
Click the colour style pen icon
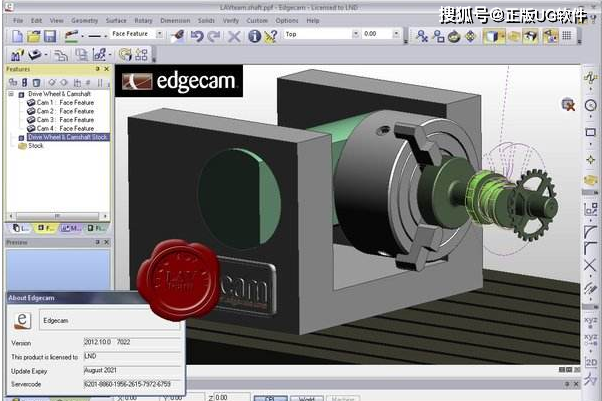pos(71,36)
